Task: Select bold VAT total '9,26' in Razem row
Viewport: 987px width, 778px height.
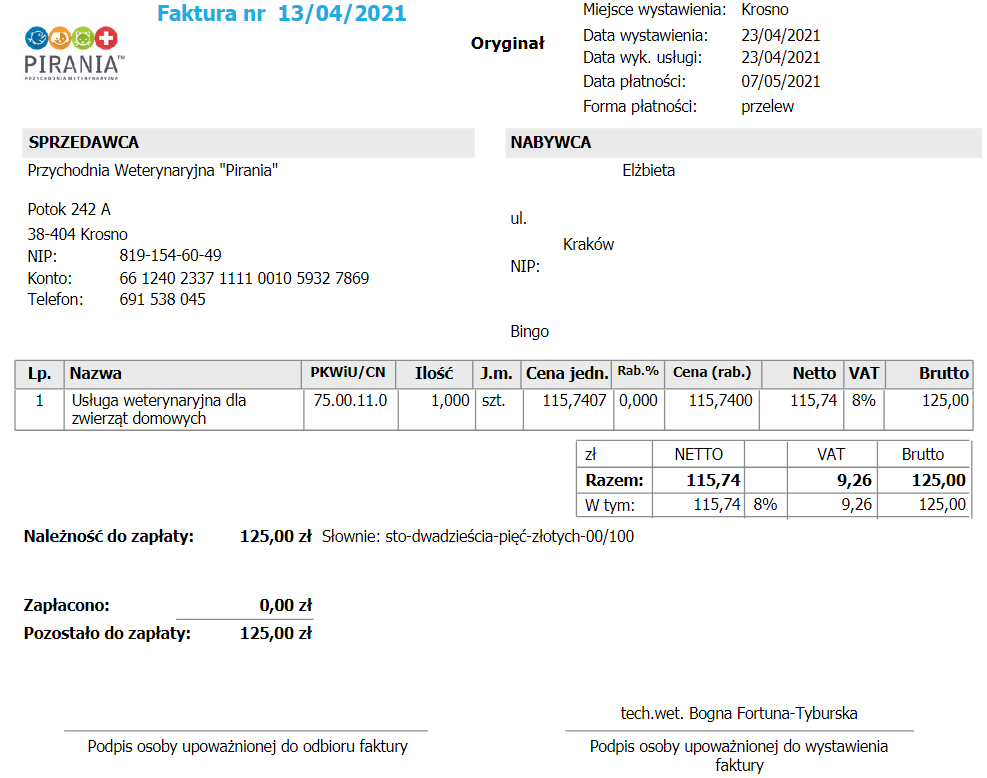Action: (854, 480)
